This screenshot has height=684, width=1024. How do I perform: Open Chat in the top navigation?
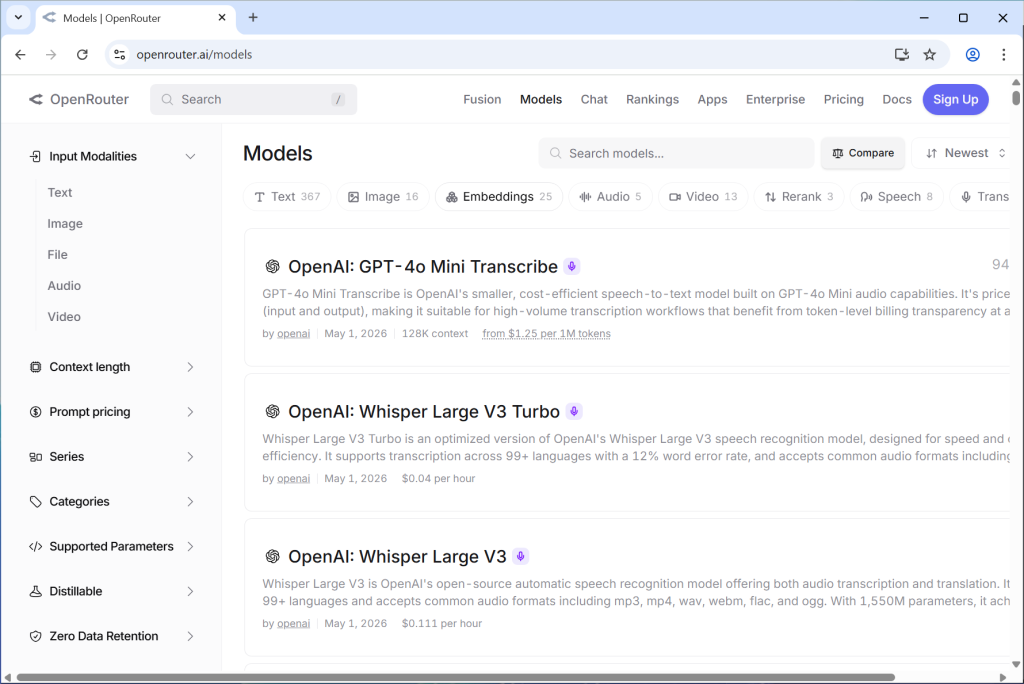point(594,99)
